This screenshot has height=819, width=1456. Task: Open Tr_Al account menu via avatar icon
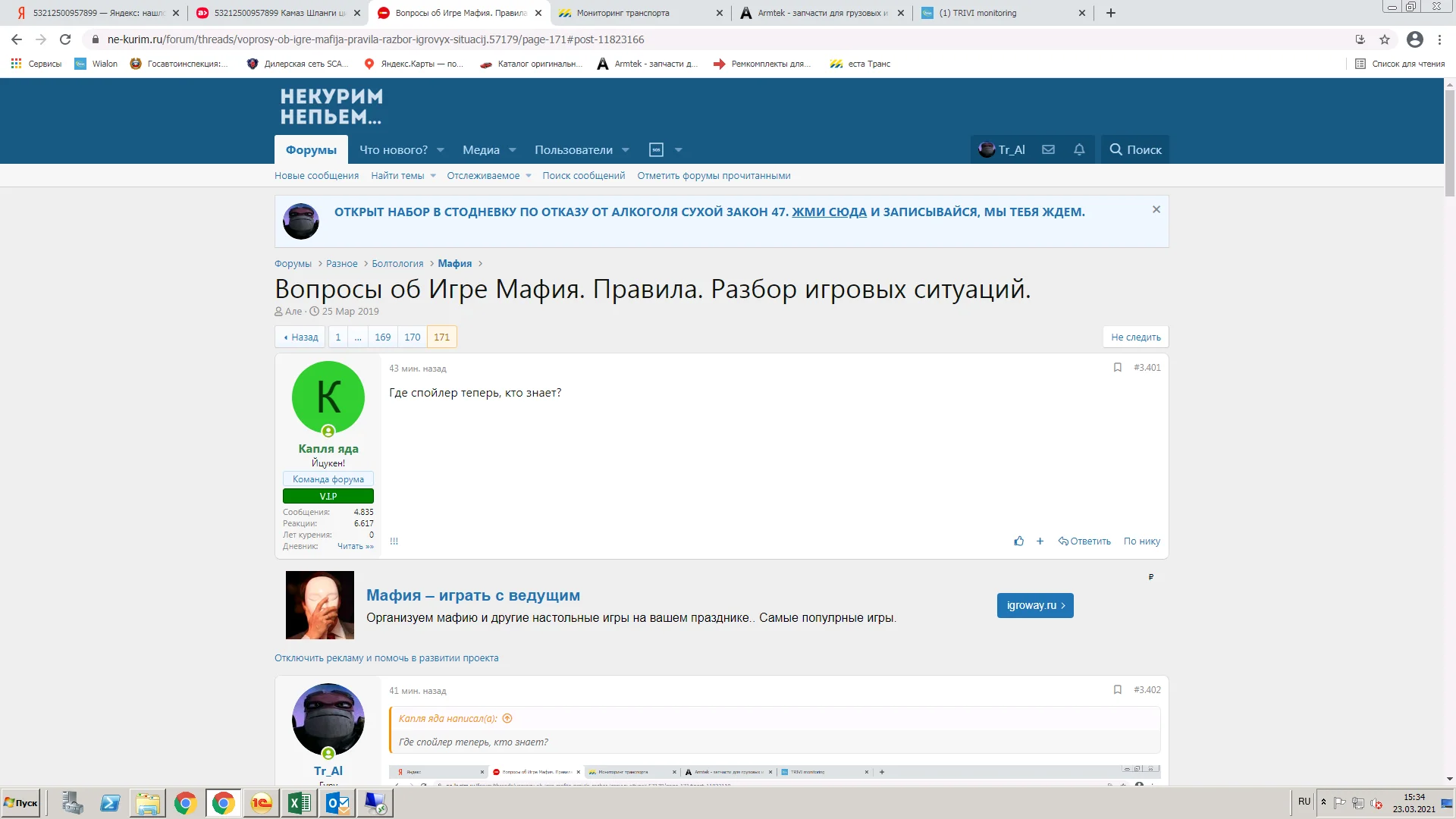[986, 149]
